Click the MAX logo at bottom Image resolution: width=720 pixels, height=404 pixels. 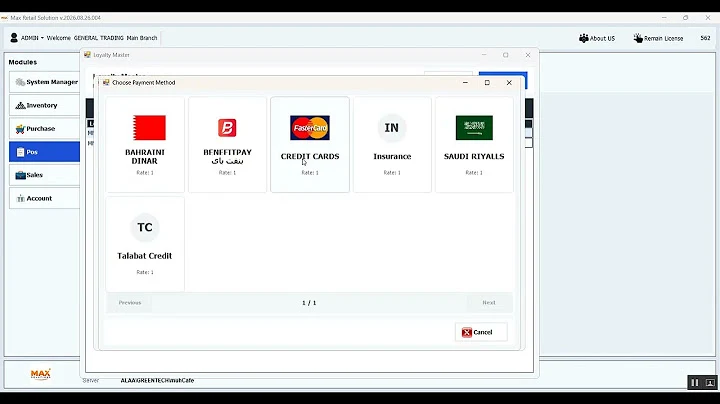[40, 374]
